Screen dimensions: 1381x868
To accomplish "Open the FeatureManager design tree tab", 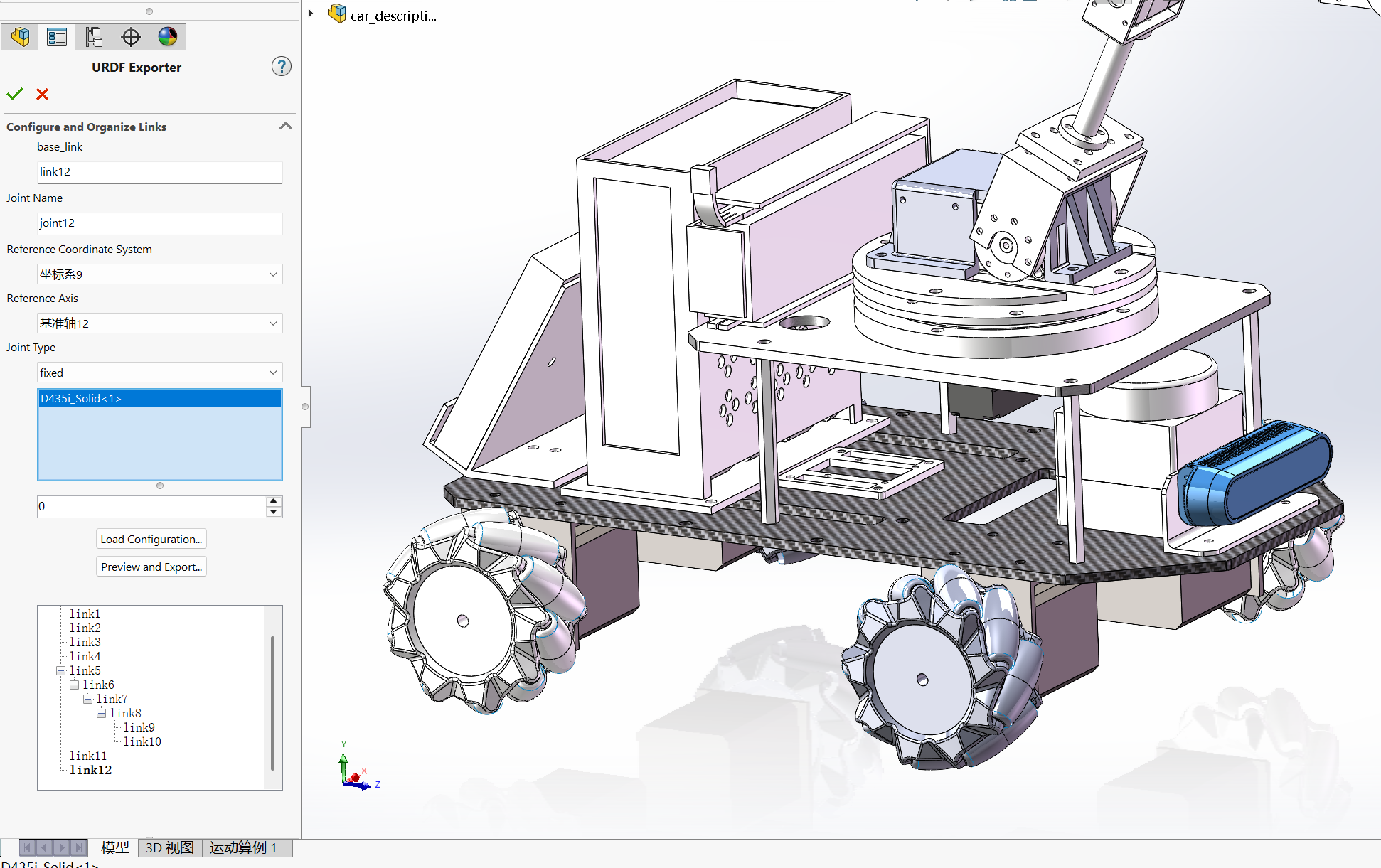I will point(20,36).
